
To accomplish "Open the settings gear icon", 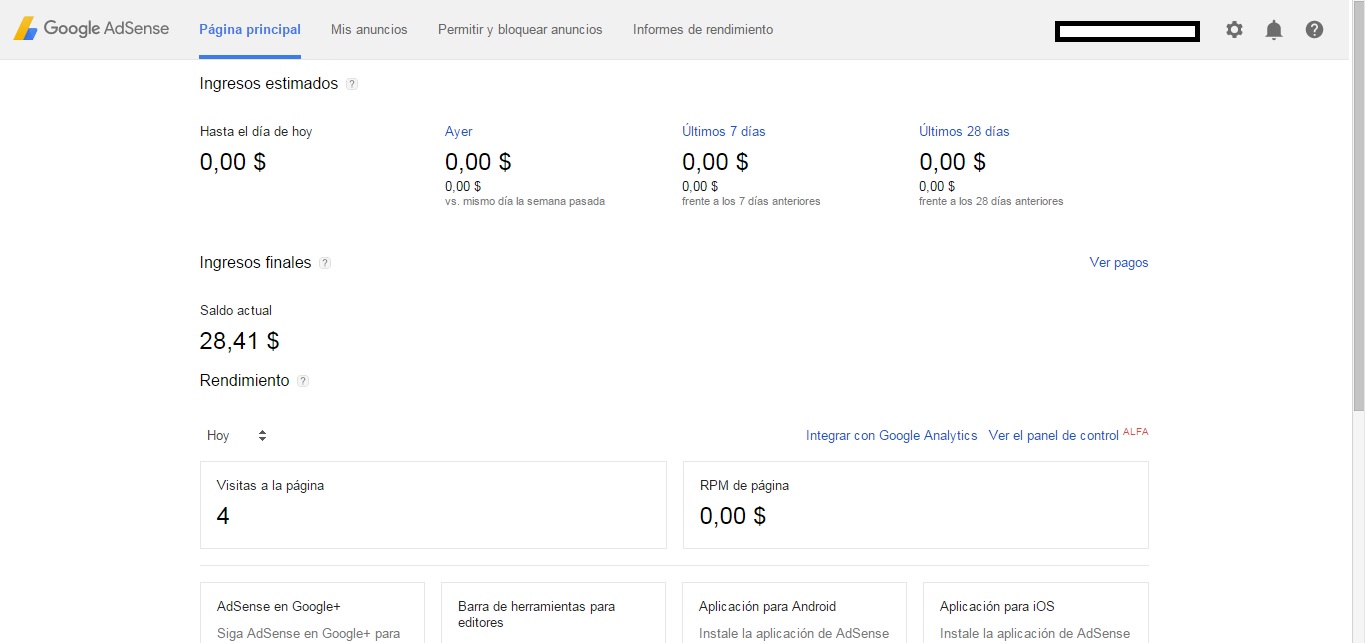I will [1234, 30].
